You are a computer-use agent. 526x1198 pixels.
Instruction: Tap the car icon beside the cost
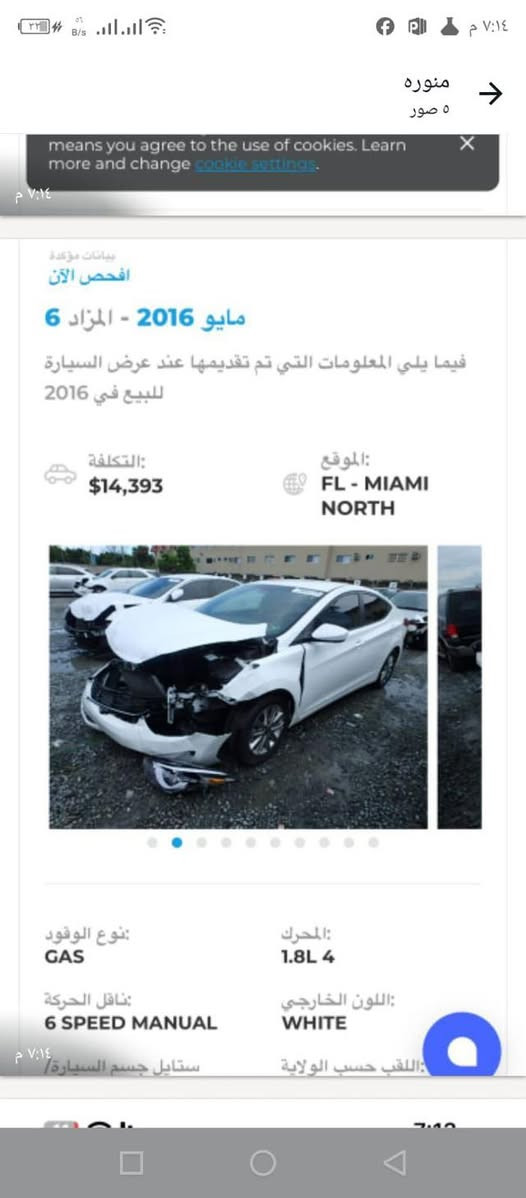pos(60,474)
